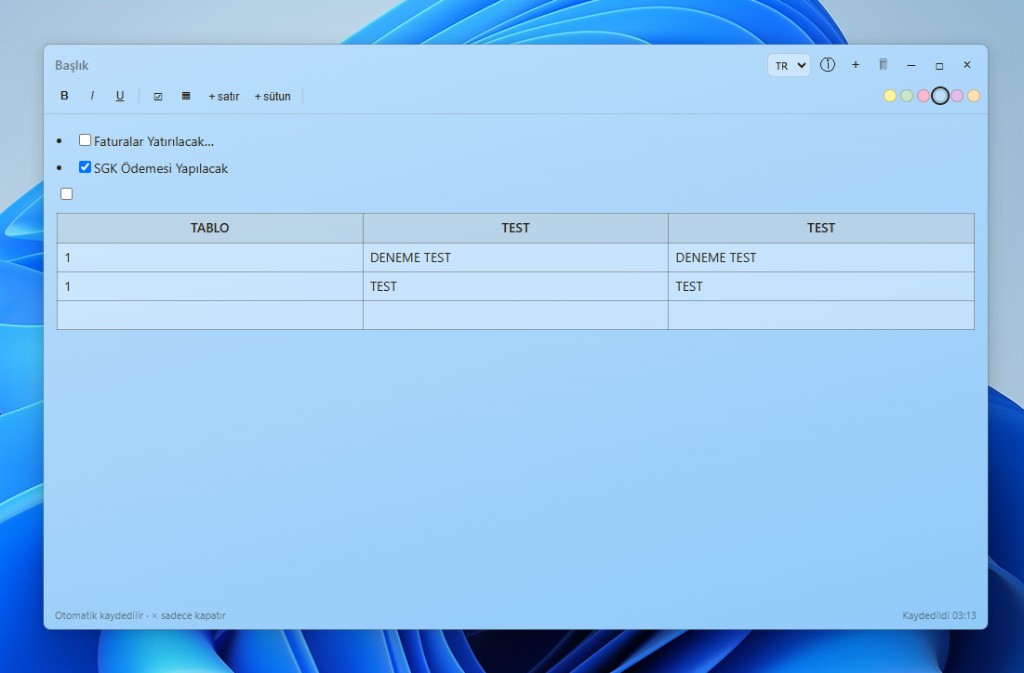Click the middle column DENEME TEST cell
1024x673 pixels.
(515, 258)
